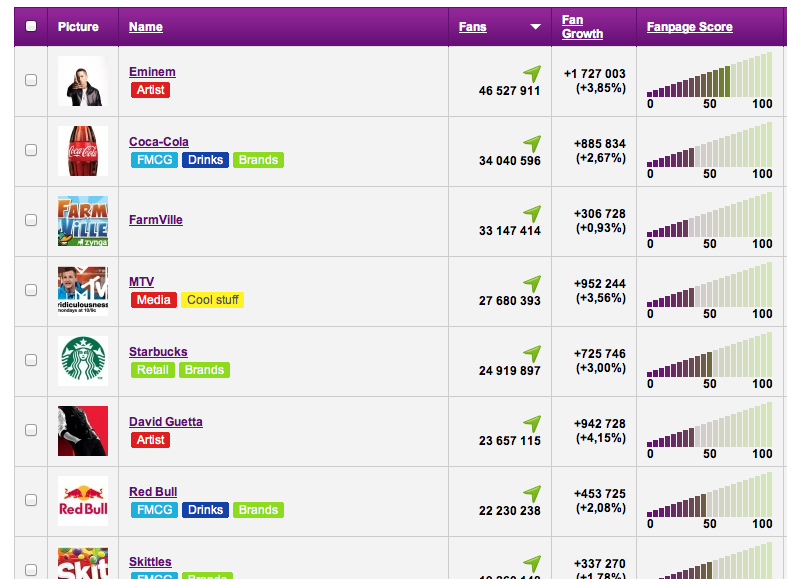Click the Artist tag under David Guetta
This screenshot has width=787, height=579.
point(150,440)
